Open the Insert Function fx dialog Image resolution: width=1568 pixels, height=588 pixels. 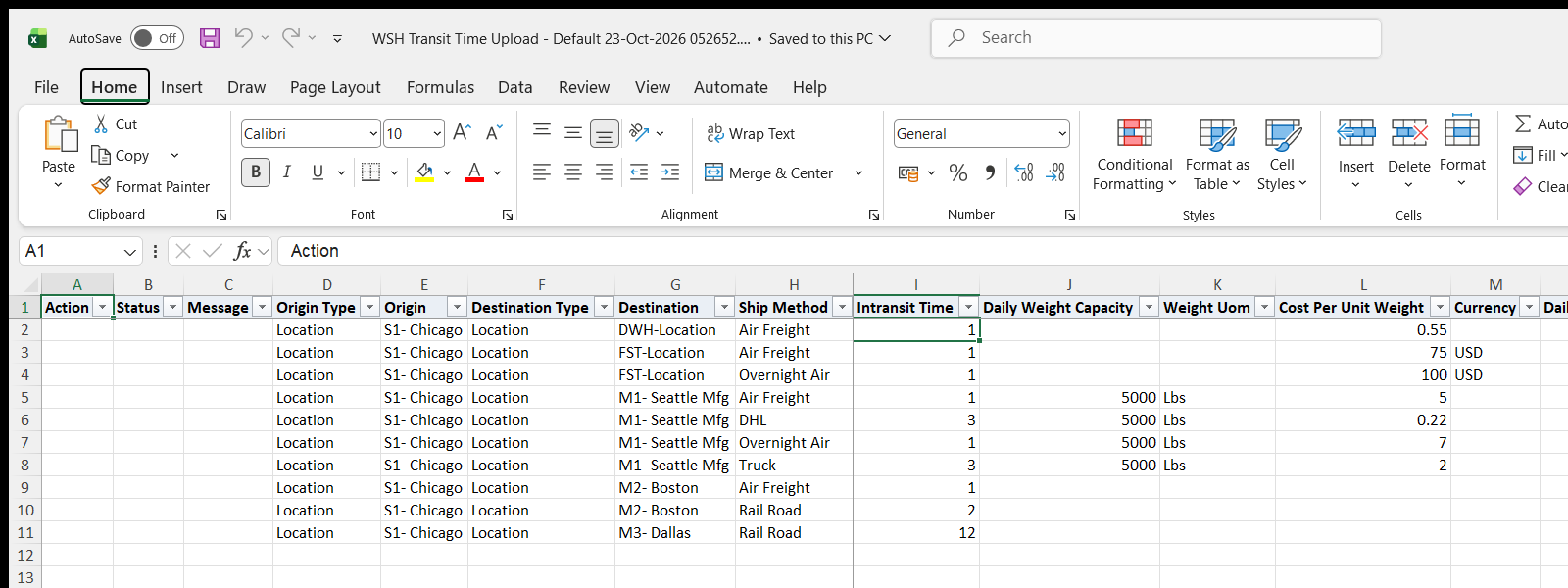click(242, 251)
